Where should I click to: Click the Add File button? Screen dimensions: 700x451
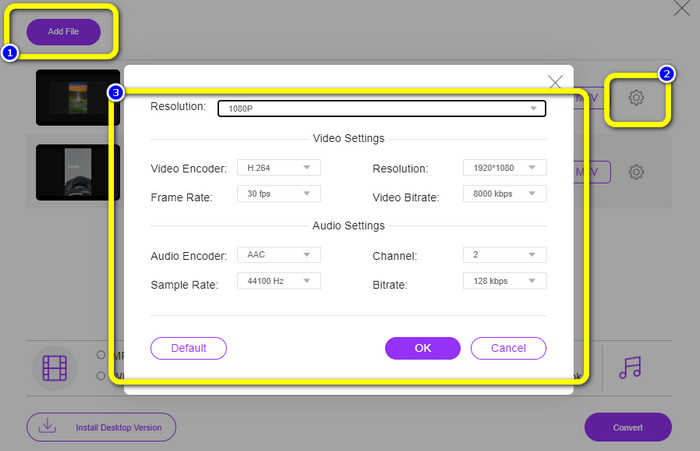(63, 32)
